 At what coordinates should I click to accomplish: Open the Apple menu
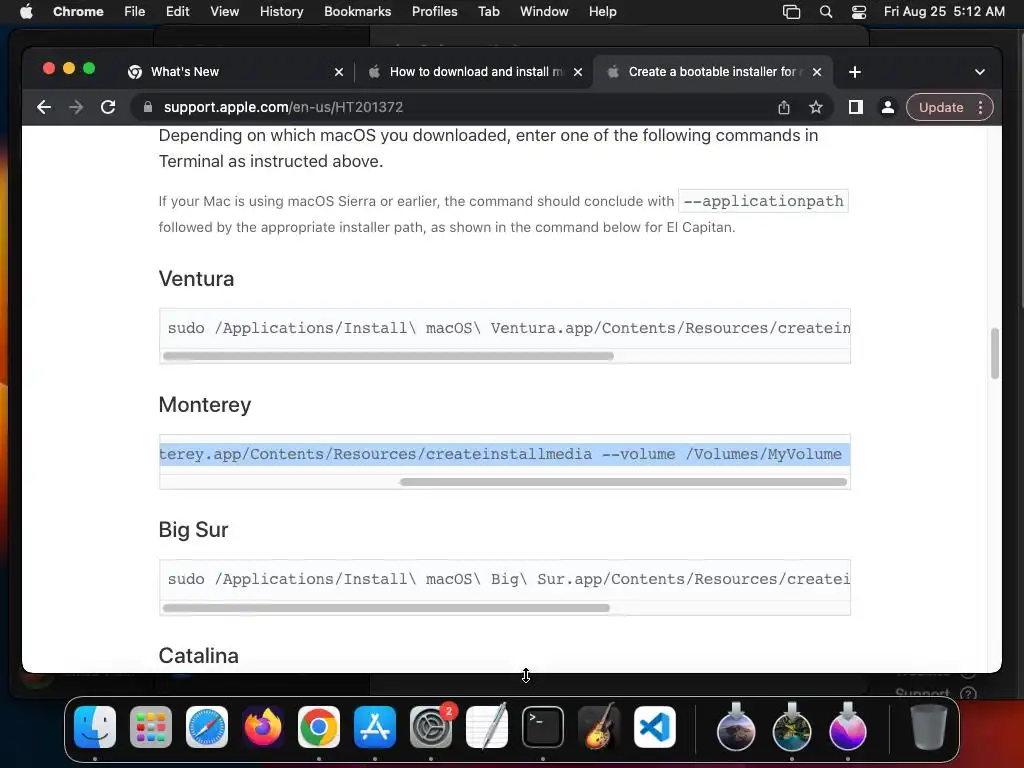click(x=26, y=11)
